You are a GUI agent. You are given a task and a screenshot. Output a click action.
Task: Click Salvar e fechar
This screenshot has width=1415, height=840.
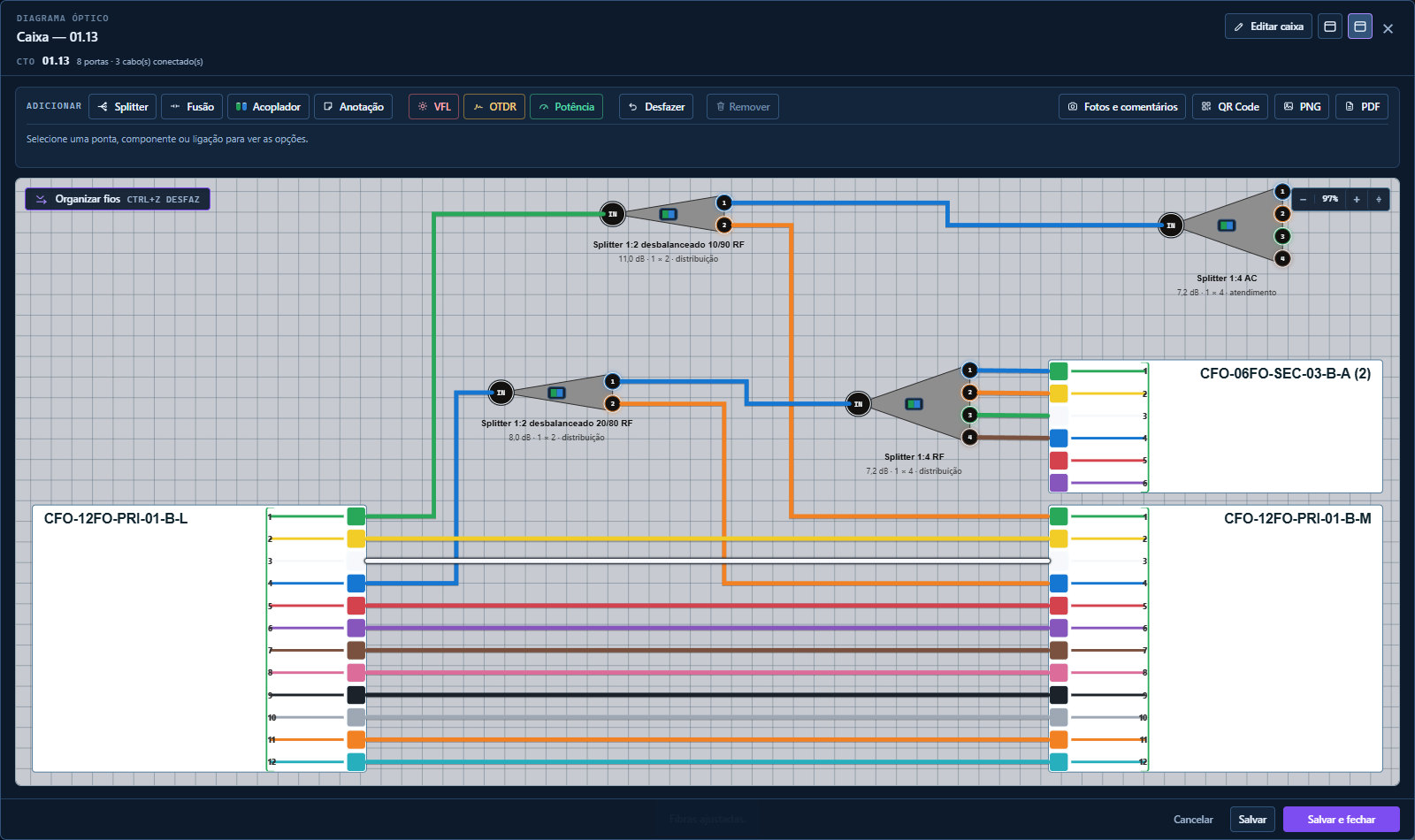tap(1342, 820)
